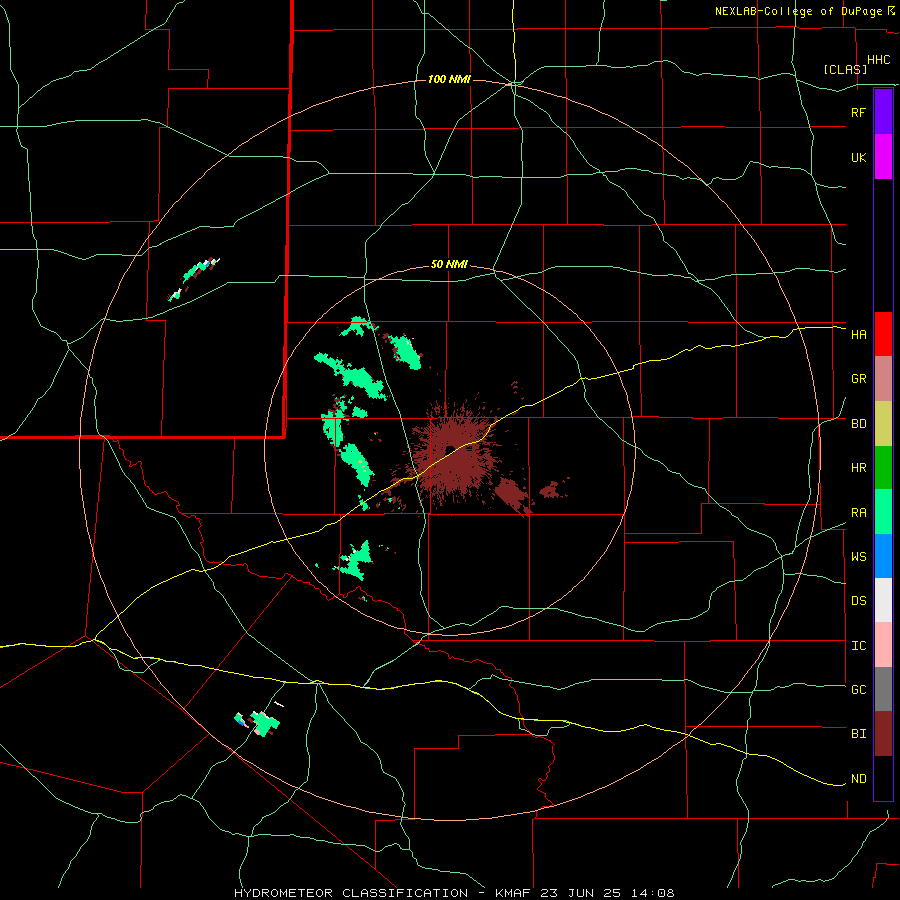This screenshot has width=900, height=900.
Task: Click the GC legend label
Action: [x=858, y=690]
